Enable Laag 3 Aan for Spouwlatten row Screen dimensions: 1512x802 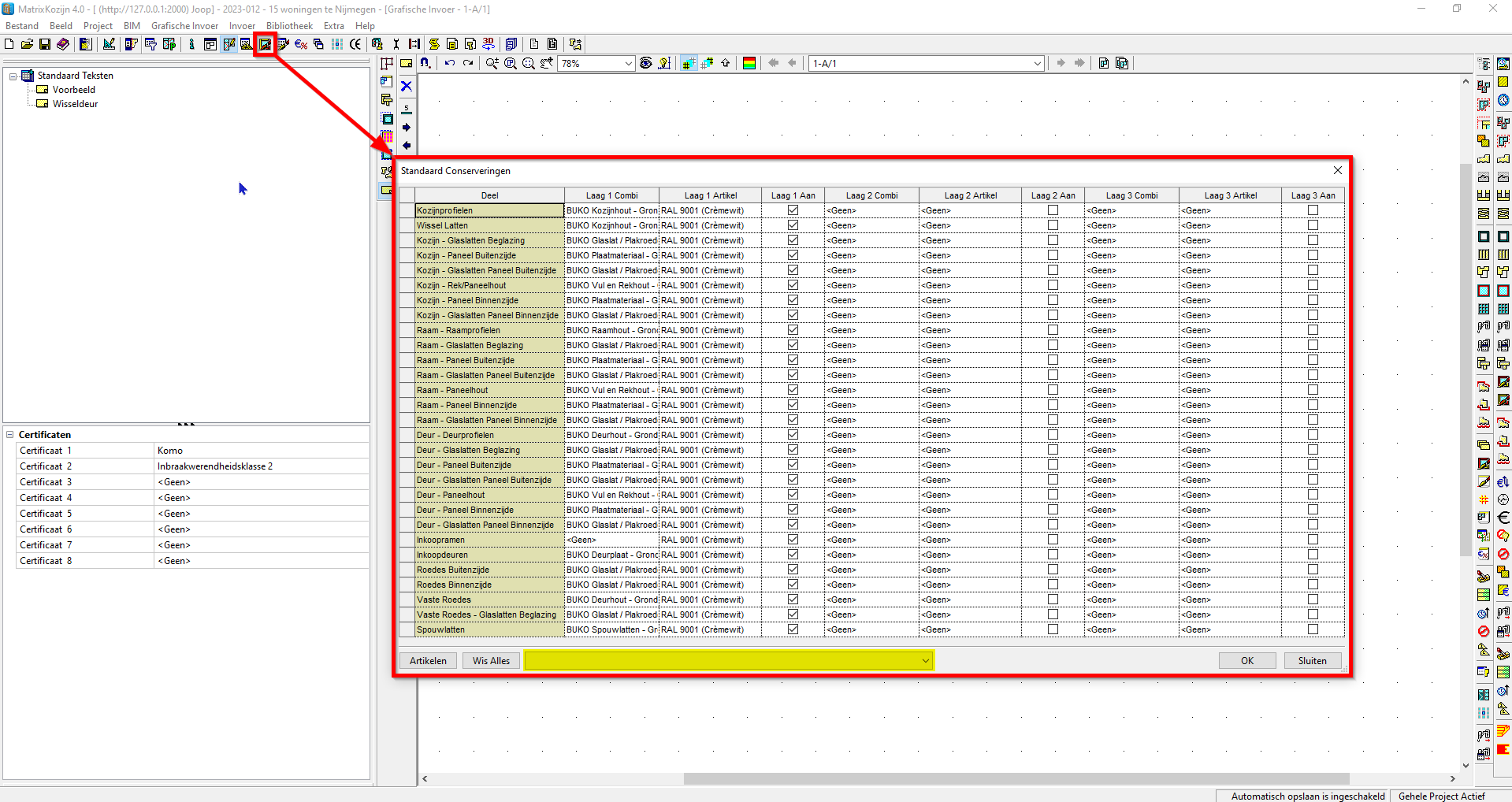[1313, 629]
